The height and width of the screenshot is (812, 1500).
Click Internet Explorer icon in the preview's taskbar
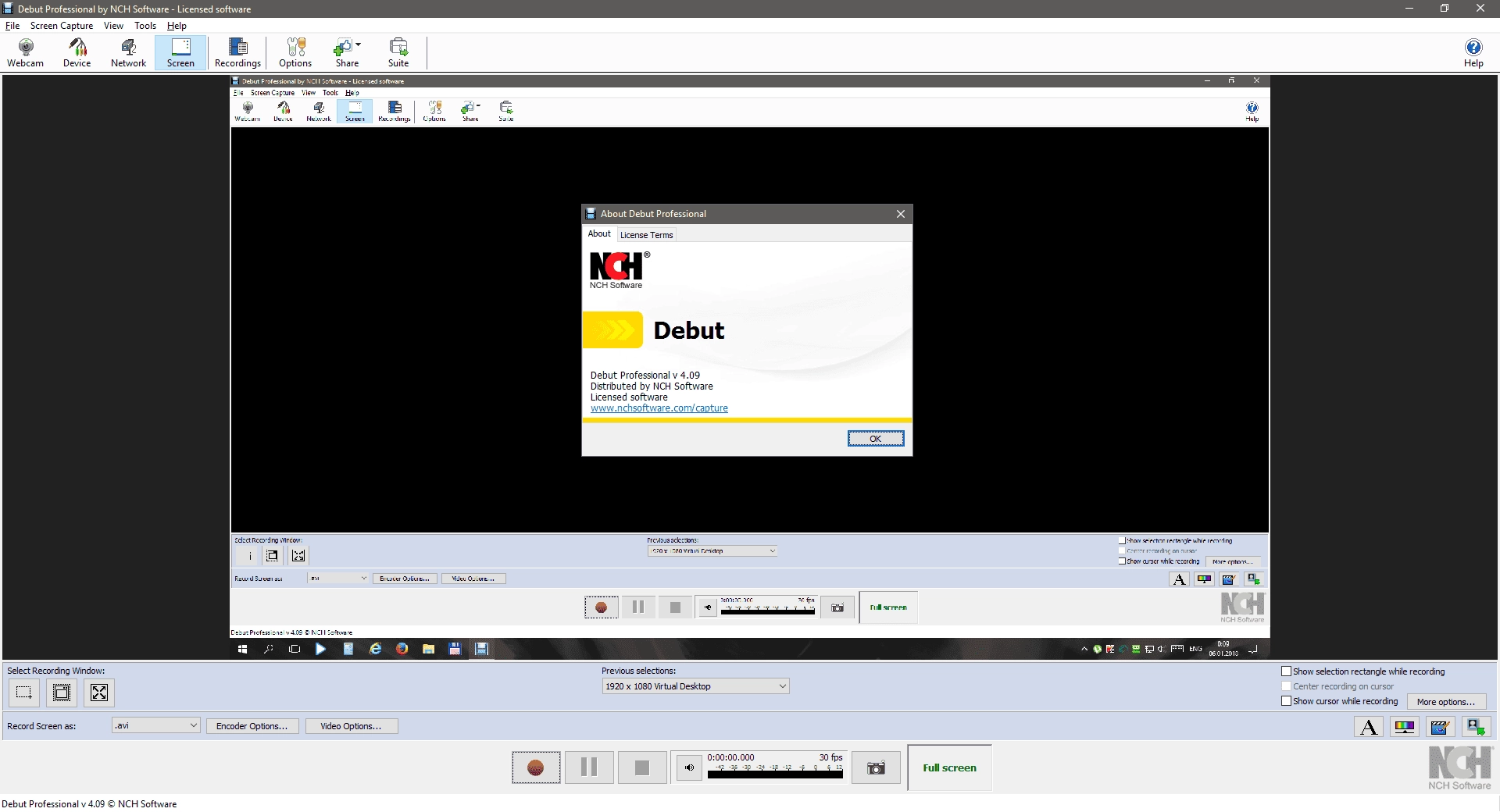coord(376,649)
